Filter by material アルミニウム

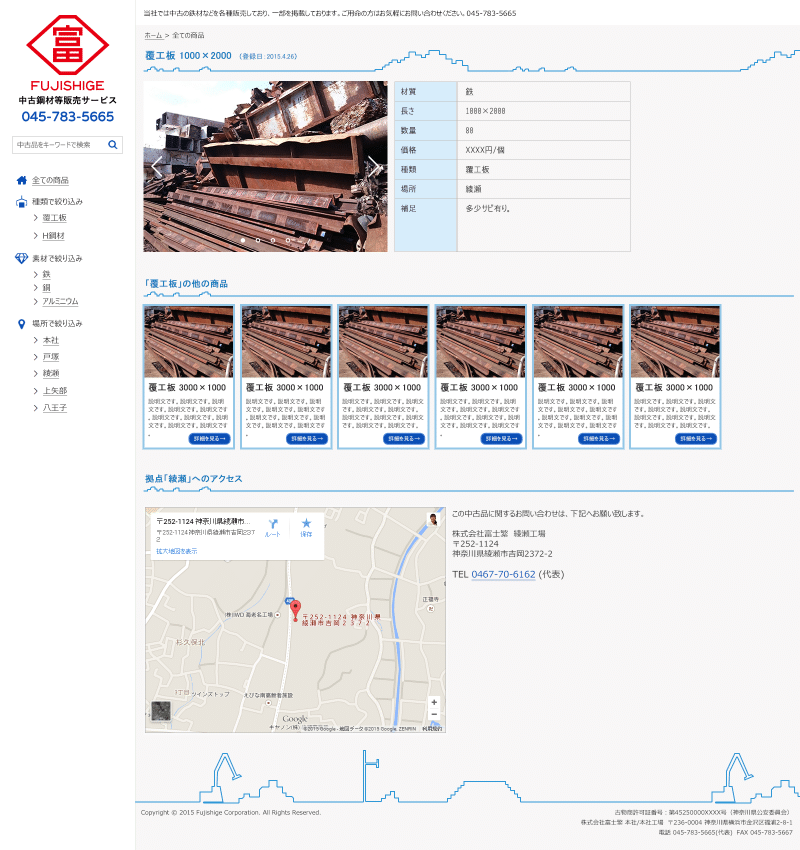60,301
